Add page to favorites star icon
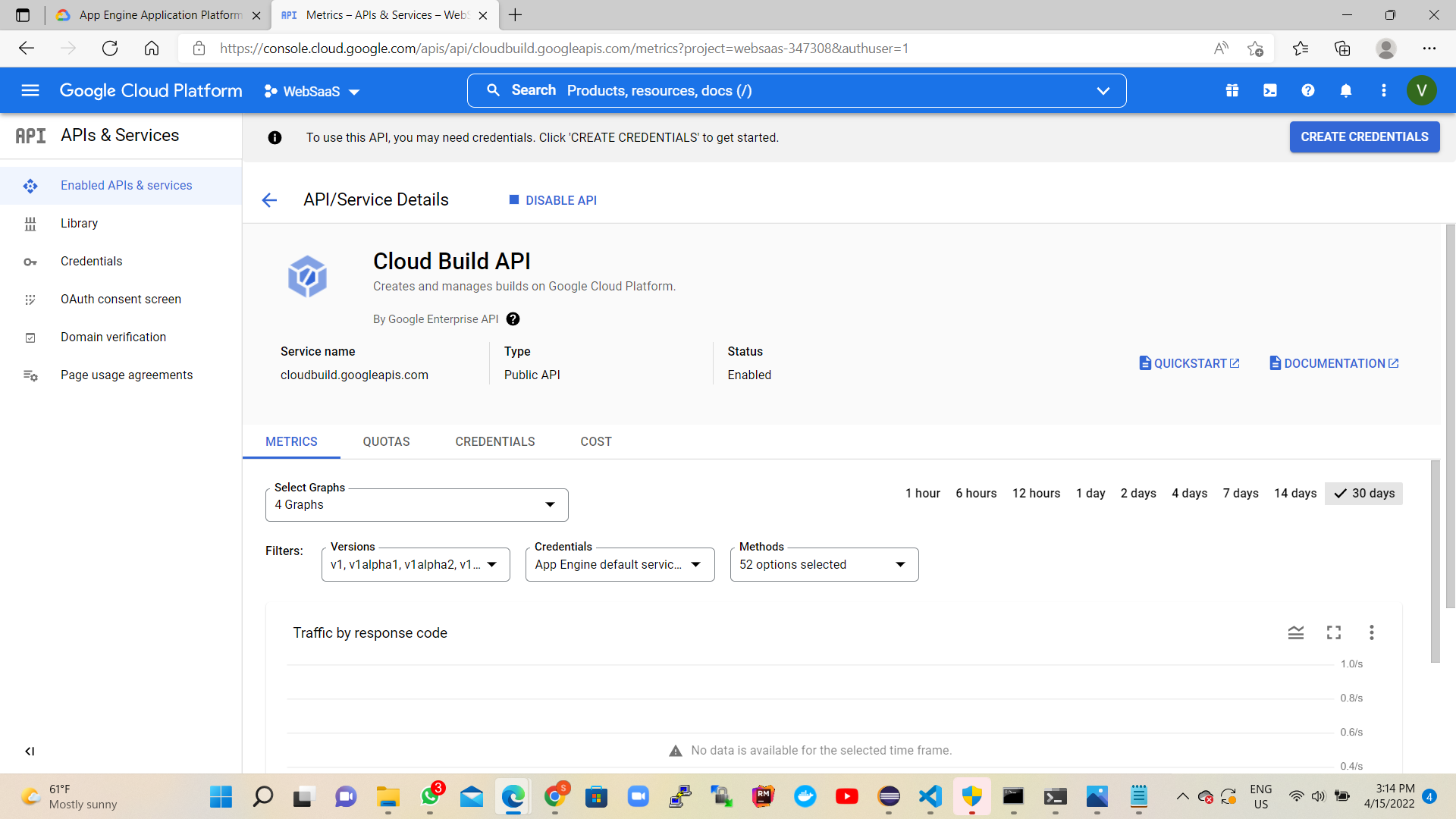Viewport: 1456px width, 819px height. [1255, 49]
